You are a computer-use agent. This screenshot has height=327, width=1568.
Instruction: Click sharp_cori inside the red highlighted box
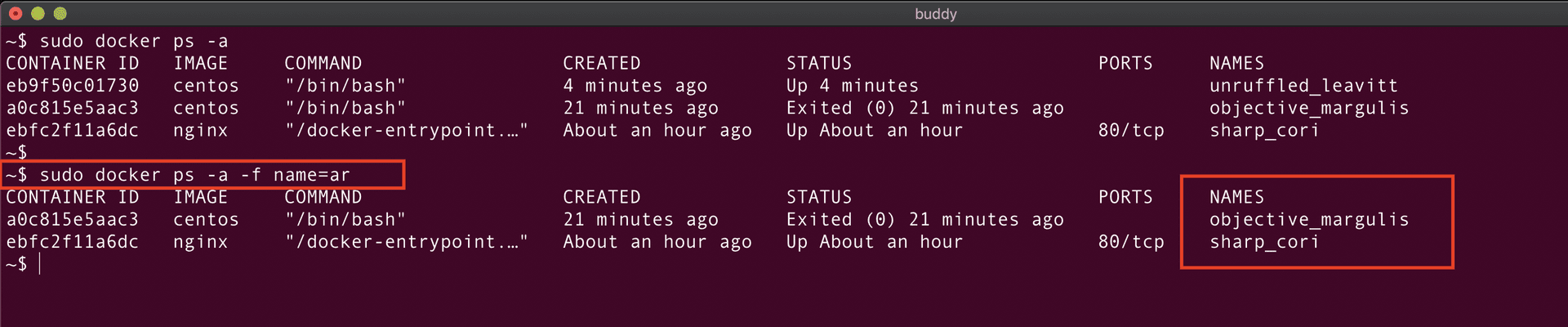1263,242
